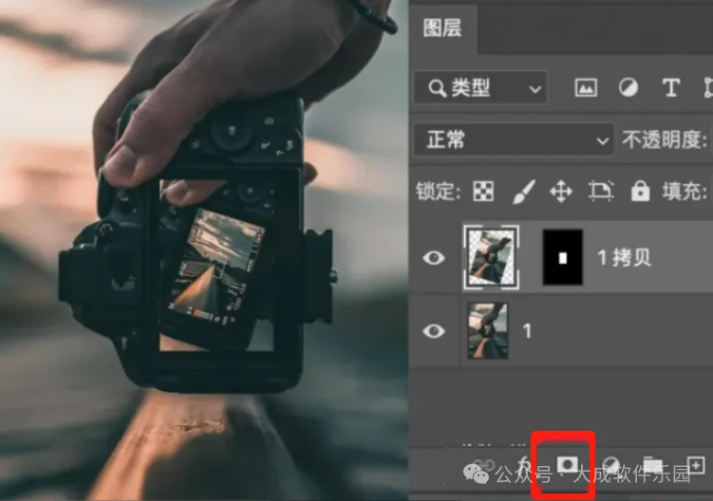Hide the '1 拷贝' layer

[433, 258]
